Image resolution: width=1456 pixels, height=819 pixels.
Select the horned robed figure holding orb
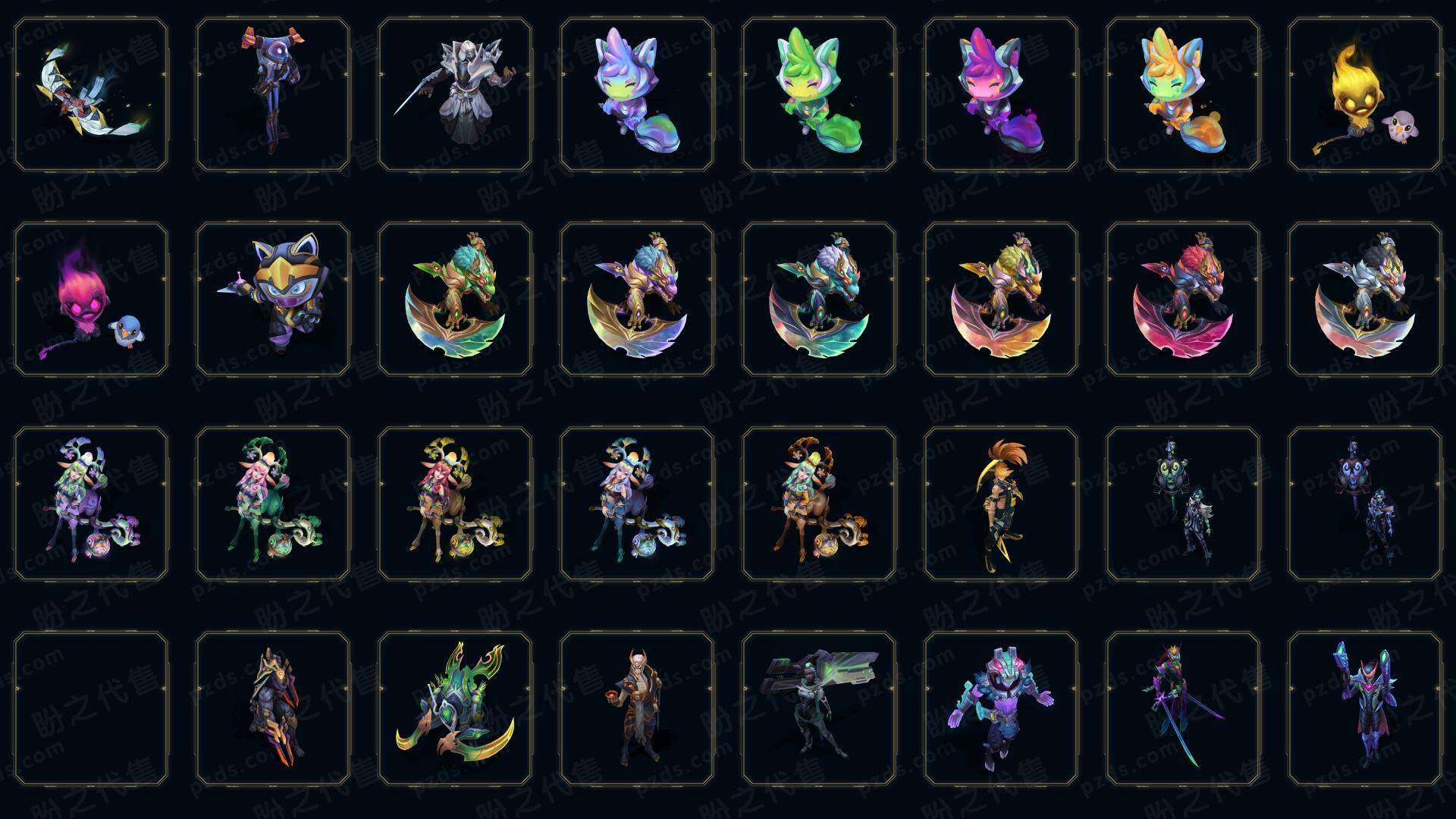click(x=637, y=708)
